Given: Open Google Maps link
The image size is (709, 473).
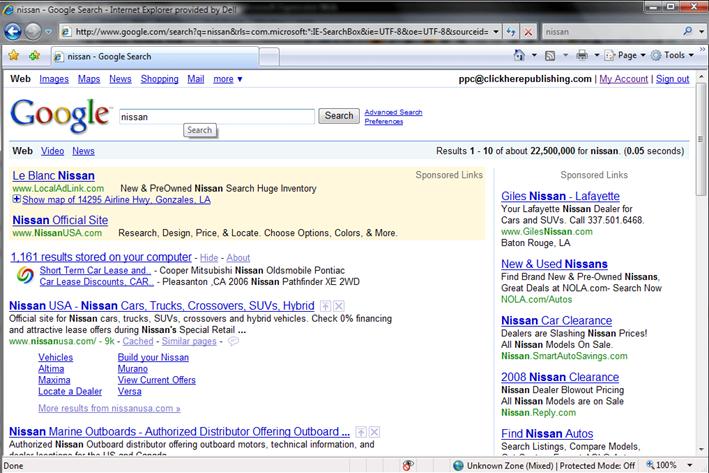Looking at the screenshot, I should pos(89,79).
